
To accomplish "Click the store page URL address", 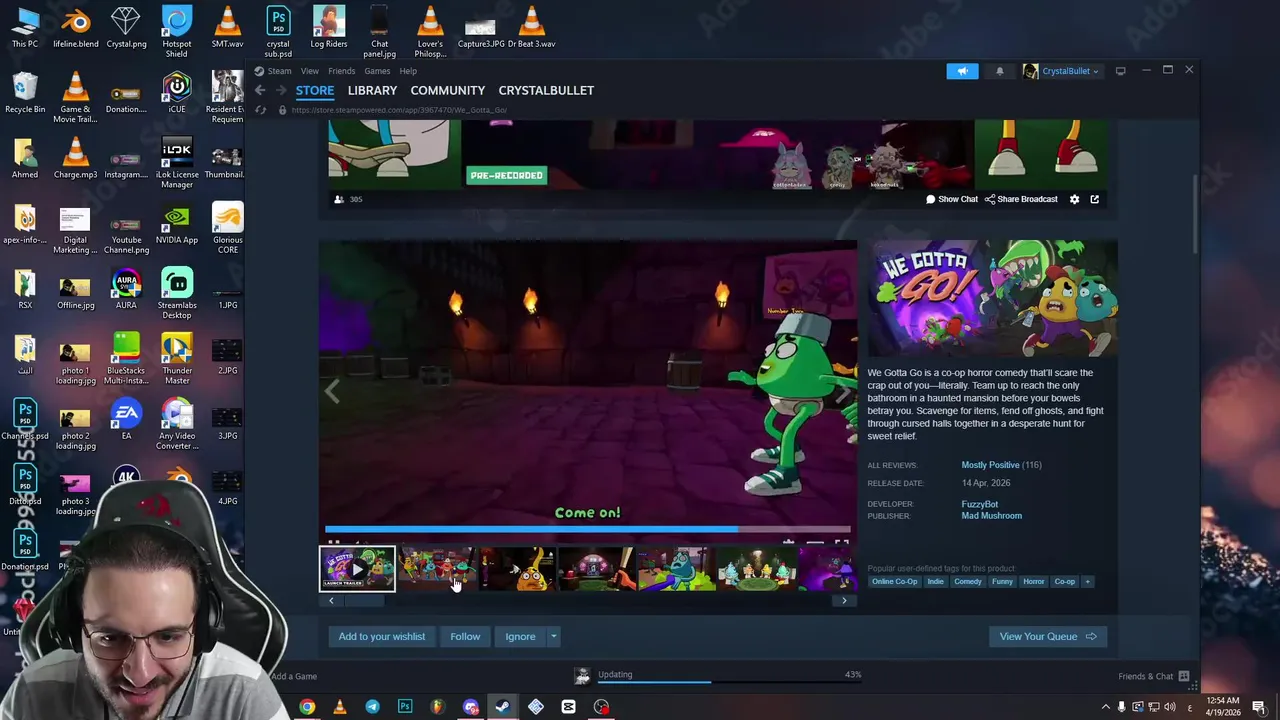I will pos(399,110).
